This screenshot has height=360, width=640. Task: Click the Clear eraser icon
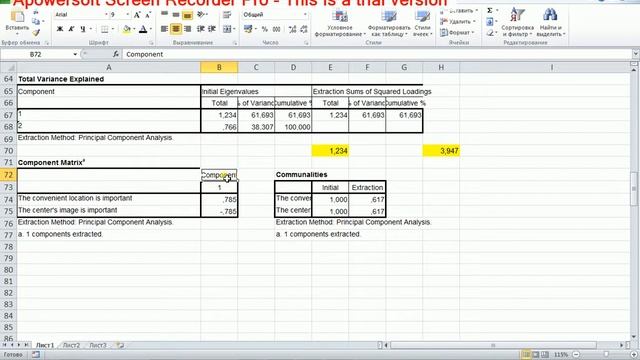point(489,33)
